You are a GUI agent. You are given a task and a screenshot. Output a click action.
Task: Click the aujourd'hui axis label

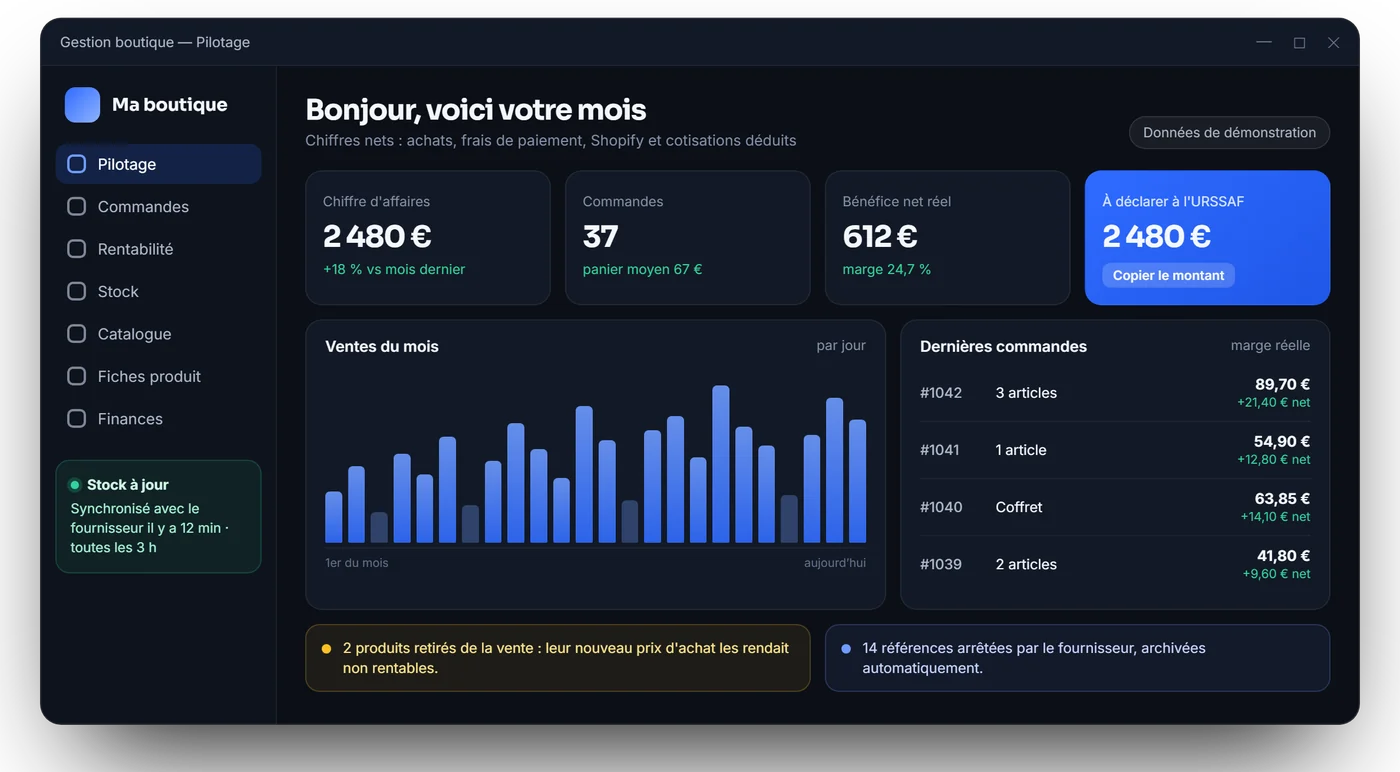835,563
